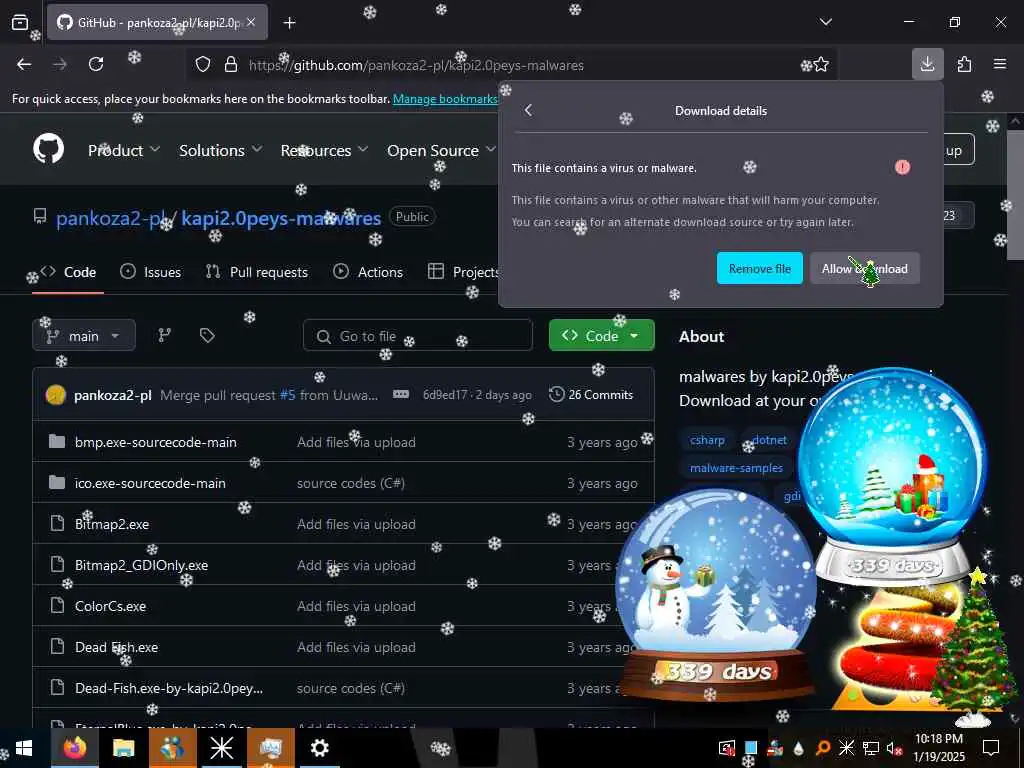Open the kapi2.0peys-malwares repository link
Screen dimensions: 1024x768
(x=281, y=218)
